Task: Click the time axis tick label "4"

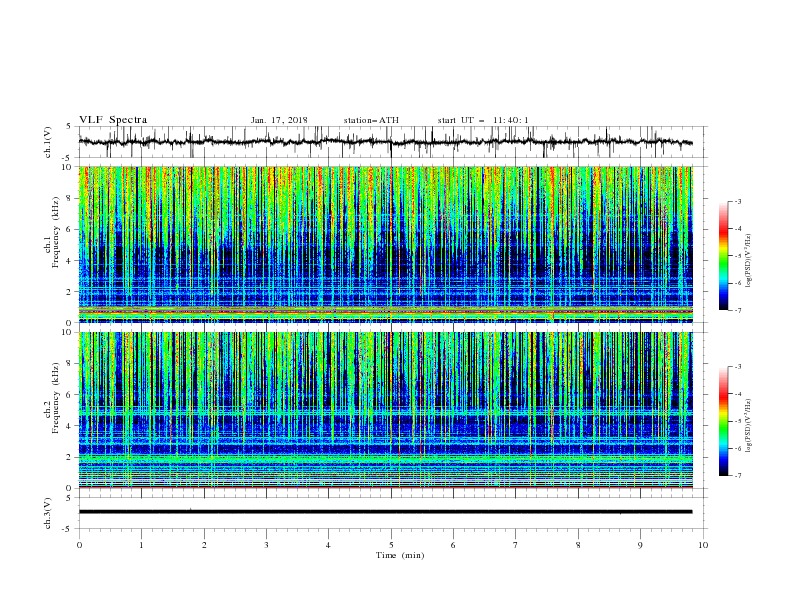Action: (328, 545)
